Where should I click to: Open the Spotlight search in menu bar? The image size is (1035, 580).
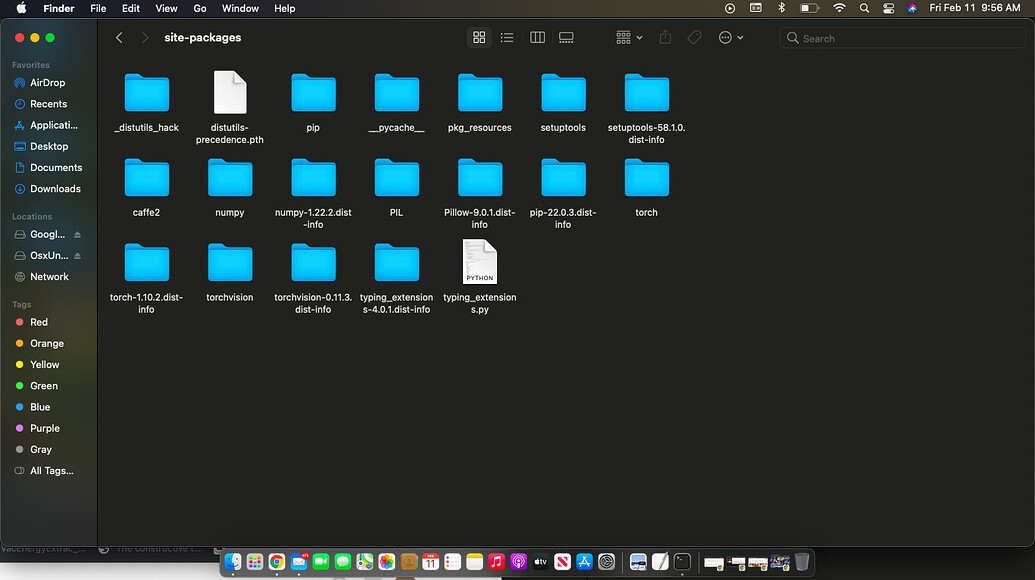point(864,8)
